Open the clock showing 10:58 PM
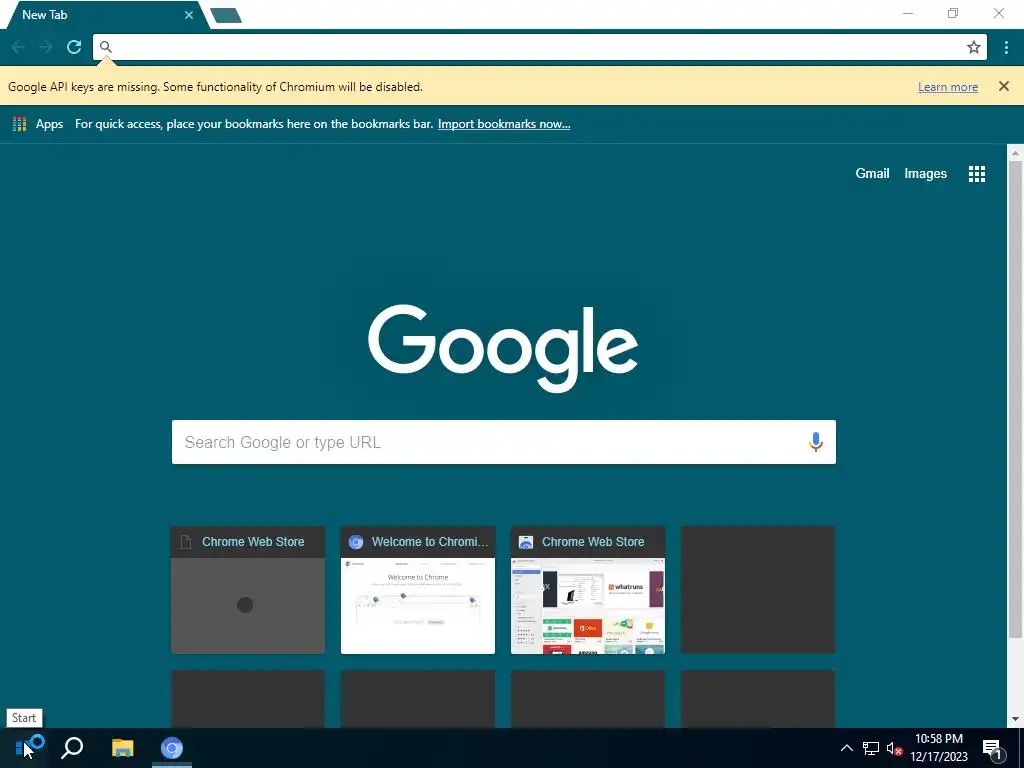The height and width of the screenshot is (768, 1024). 938,748
